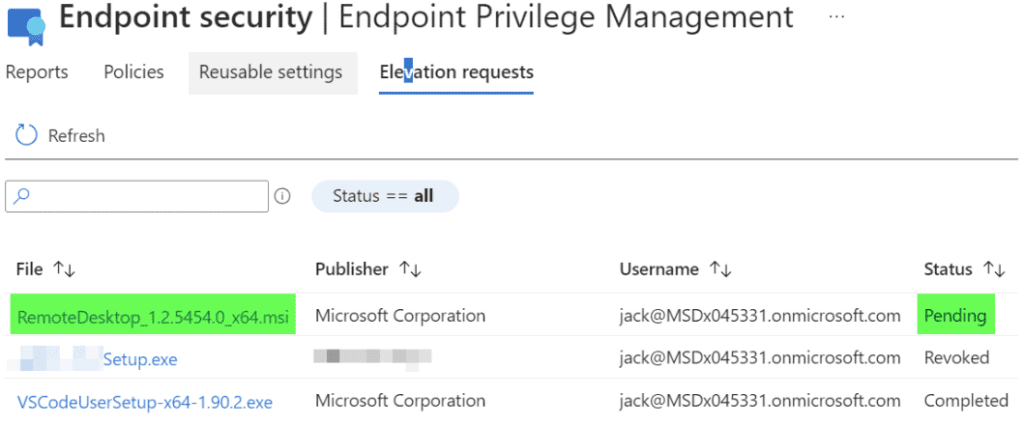The width and height of the screenshot is (1024, 424).
Task: Open the search info tooltip icon
Action: coord(282,197)
